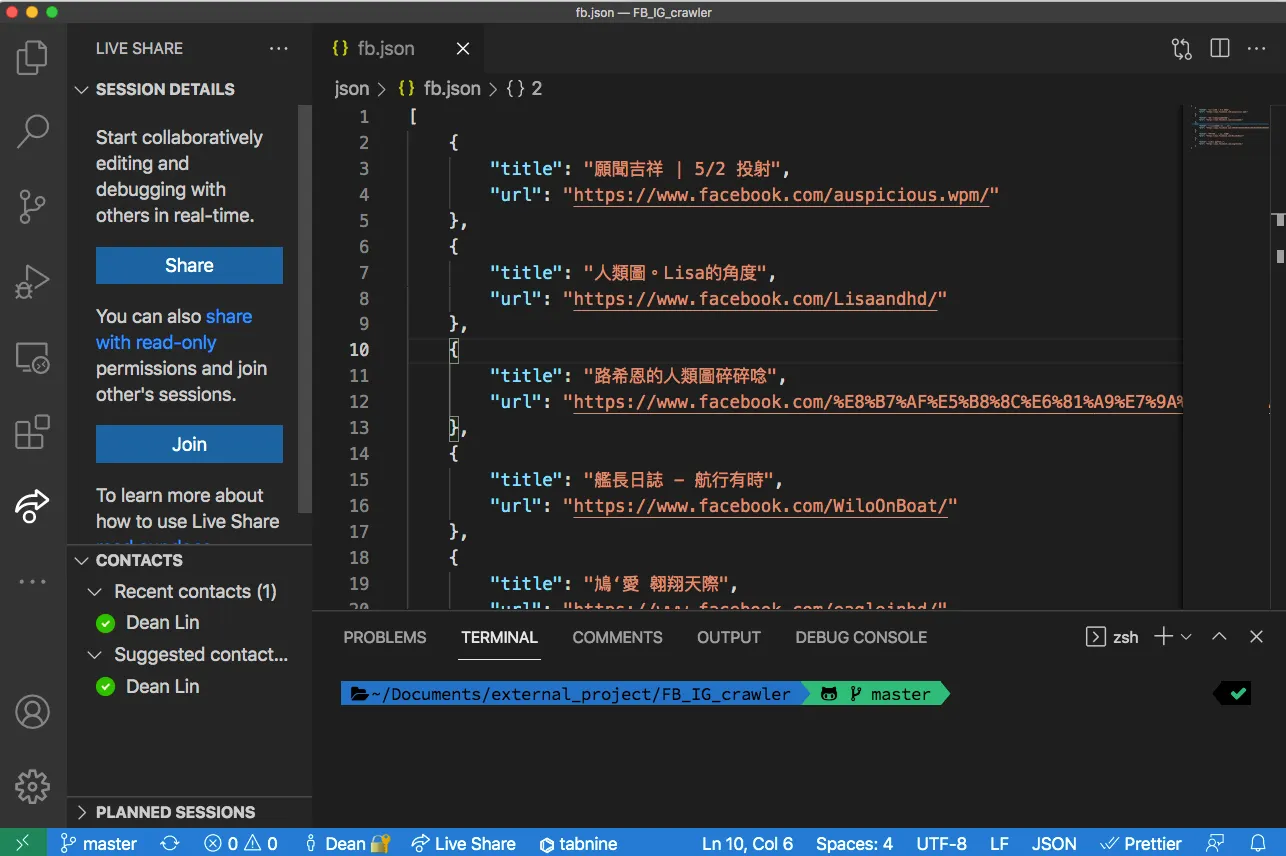Open the Search view in activity bar
The width and height of the screenshot is (1286, 856).
(x=33, y=130)
